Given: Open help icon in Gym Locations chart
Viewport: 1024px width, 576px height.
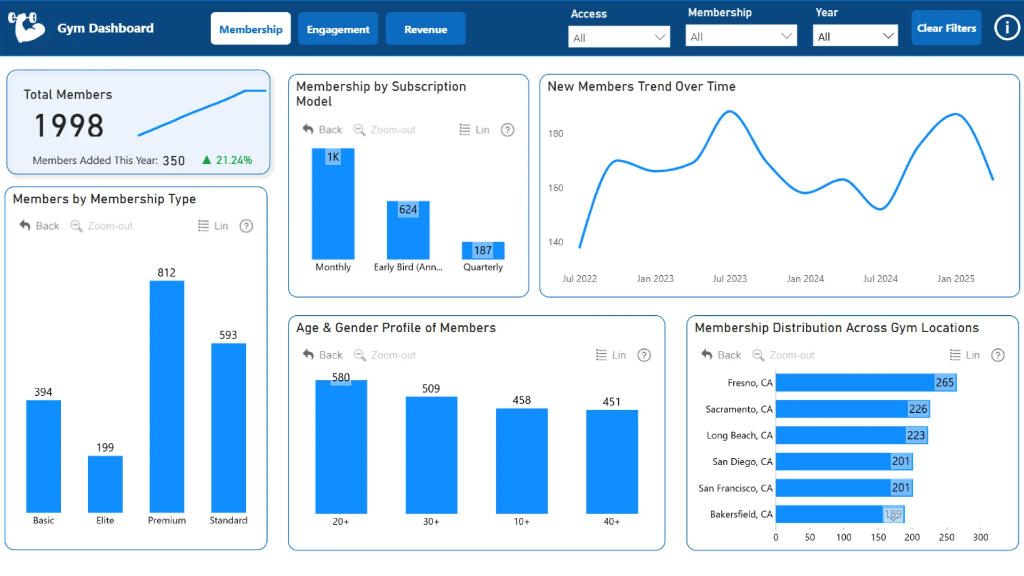Looking at the screenshot, I should (x=998, y=355).
